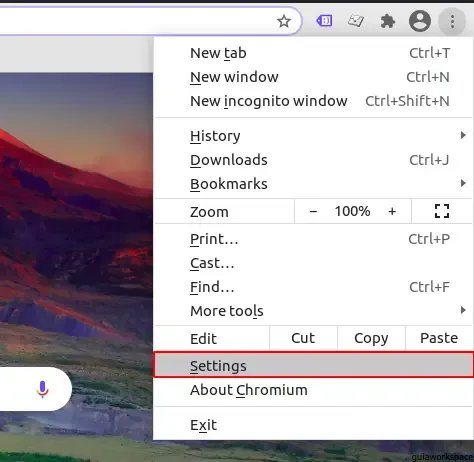Click the 100% zoom level value
The height and width of the screenshot is (462, 474).
click(352, 211)
